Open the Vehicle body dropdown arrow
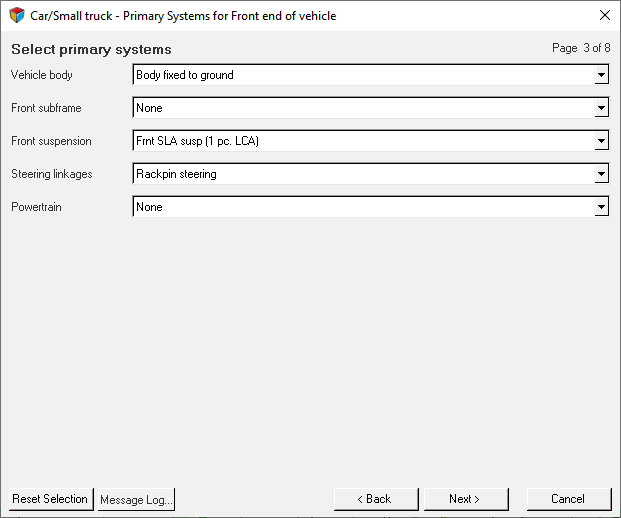 point(601,75)
